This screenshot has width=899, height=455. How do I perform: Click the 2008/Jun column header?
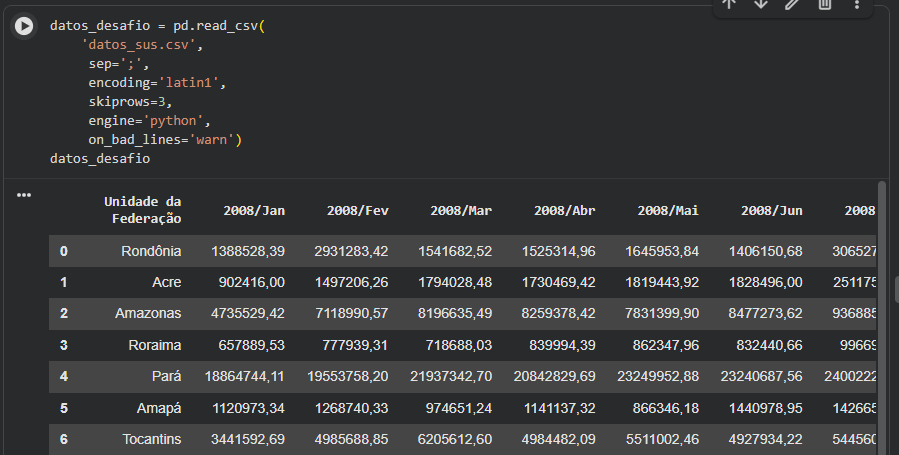pyautogui.click(x=772, y=211)
